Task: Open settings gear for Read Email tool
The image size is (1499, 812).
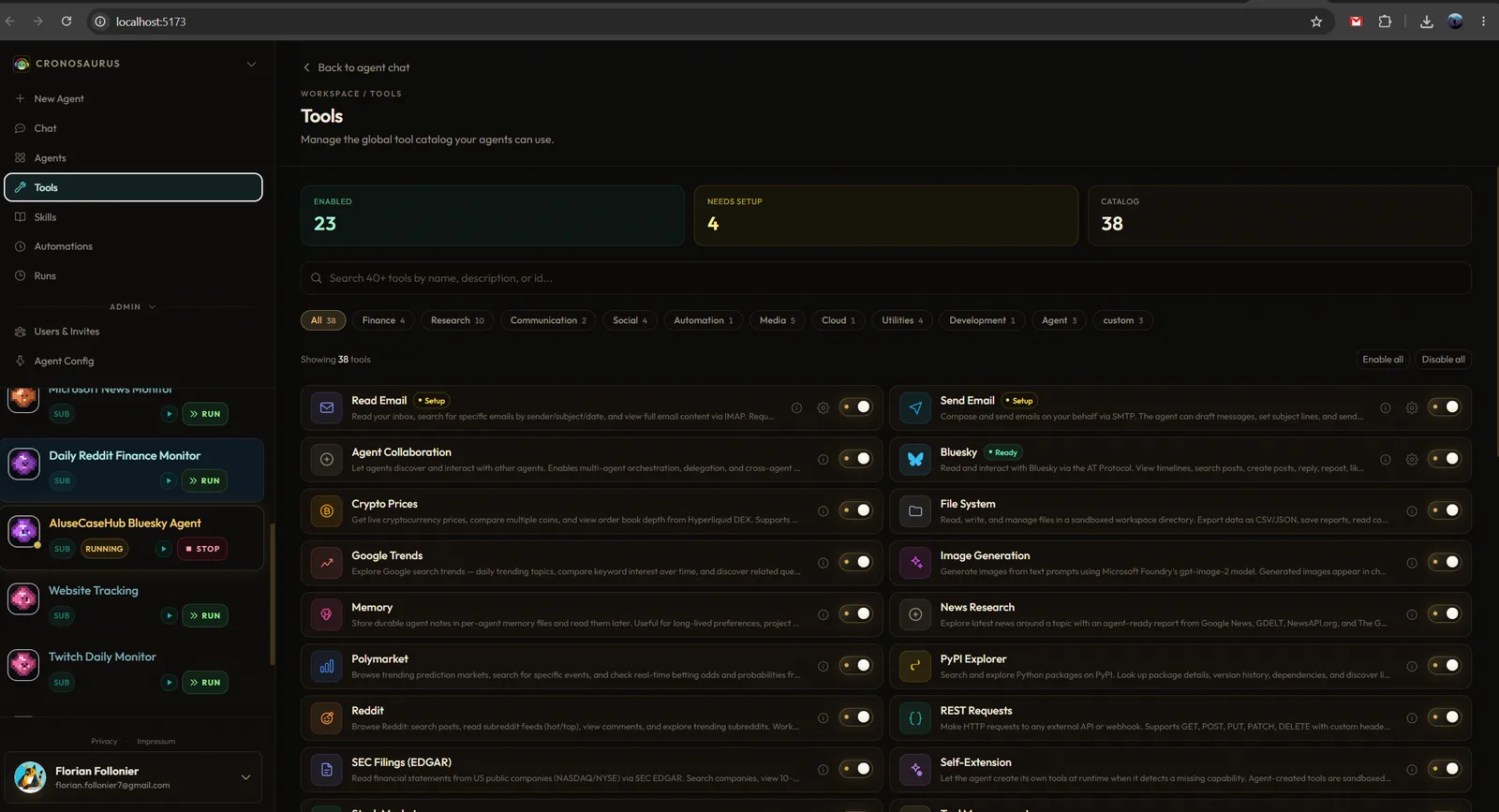Action: pyautogui.click(x=823, y=407)
